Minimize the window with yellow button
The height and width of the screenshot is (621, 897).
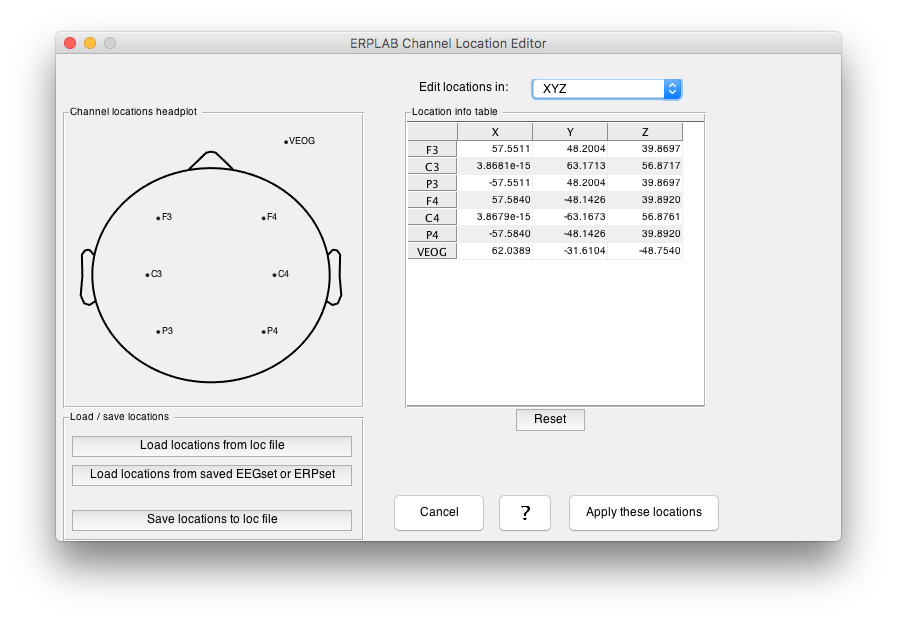(90, 43)
